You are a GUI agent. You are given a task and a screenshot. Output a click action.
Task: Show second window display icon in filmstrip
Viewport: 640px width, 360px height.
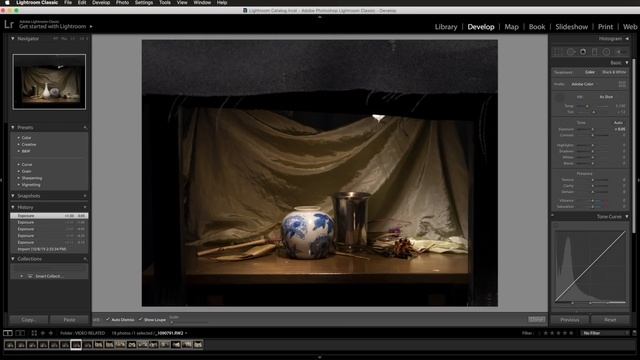point(20,333)
